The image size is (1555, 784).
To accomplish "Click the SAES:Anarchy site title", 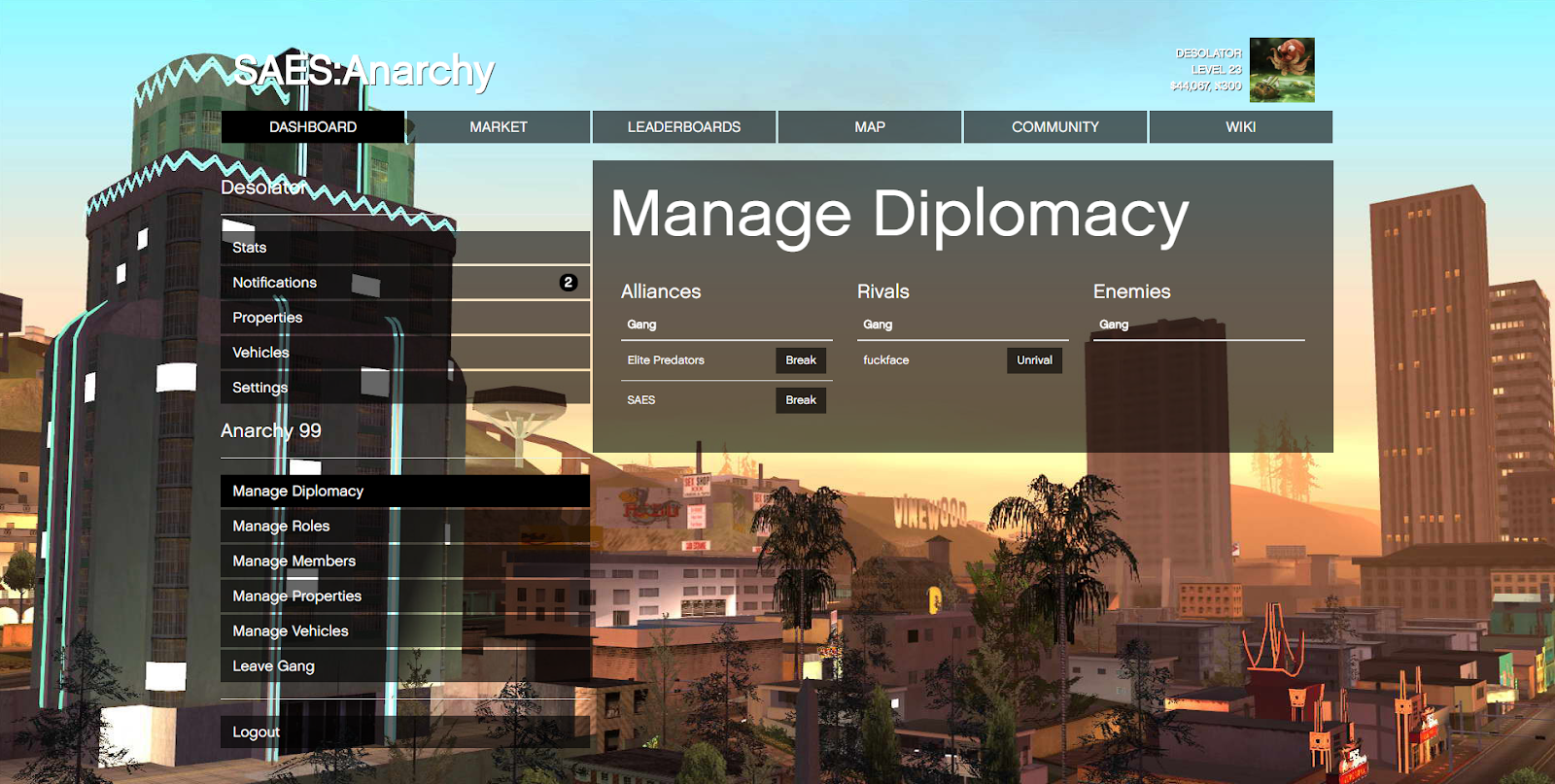I will (364, 71).
